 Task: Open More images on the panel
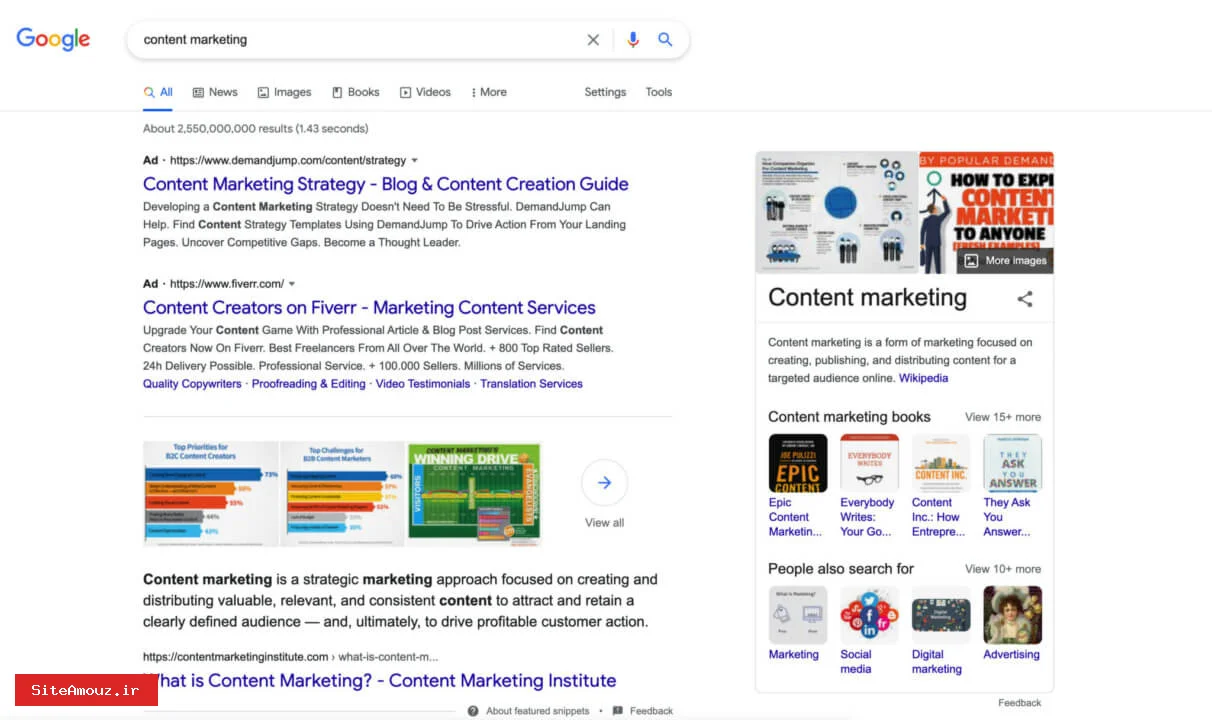(x=1005, y=261)
